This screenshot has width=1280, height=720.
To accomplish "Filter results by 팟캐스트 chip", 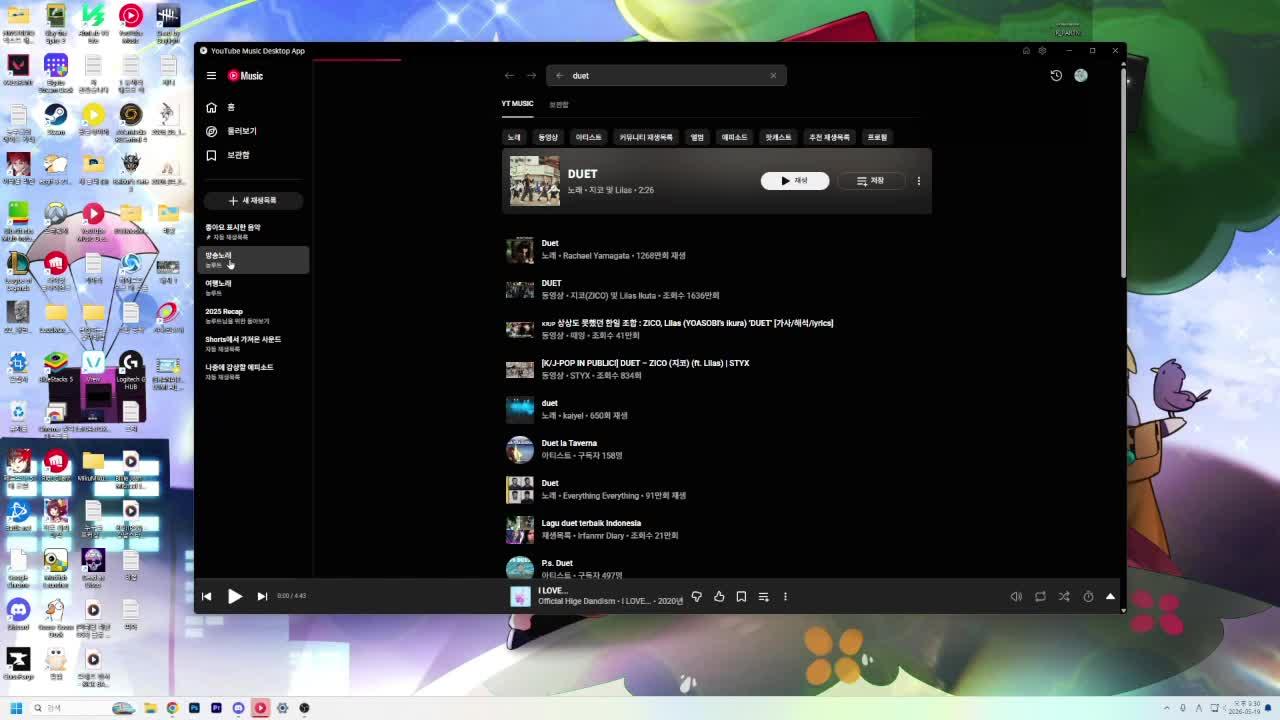I will pyautogui.click(x=778, y=137).
